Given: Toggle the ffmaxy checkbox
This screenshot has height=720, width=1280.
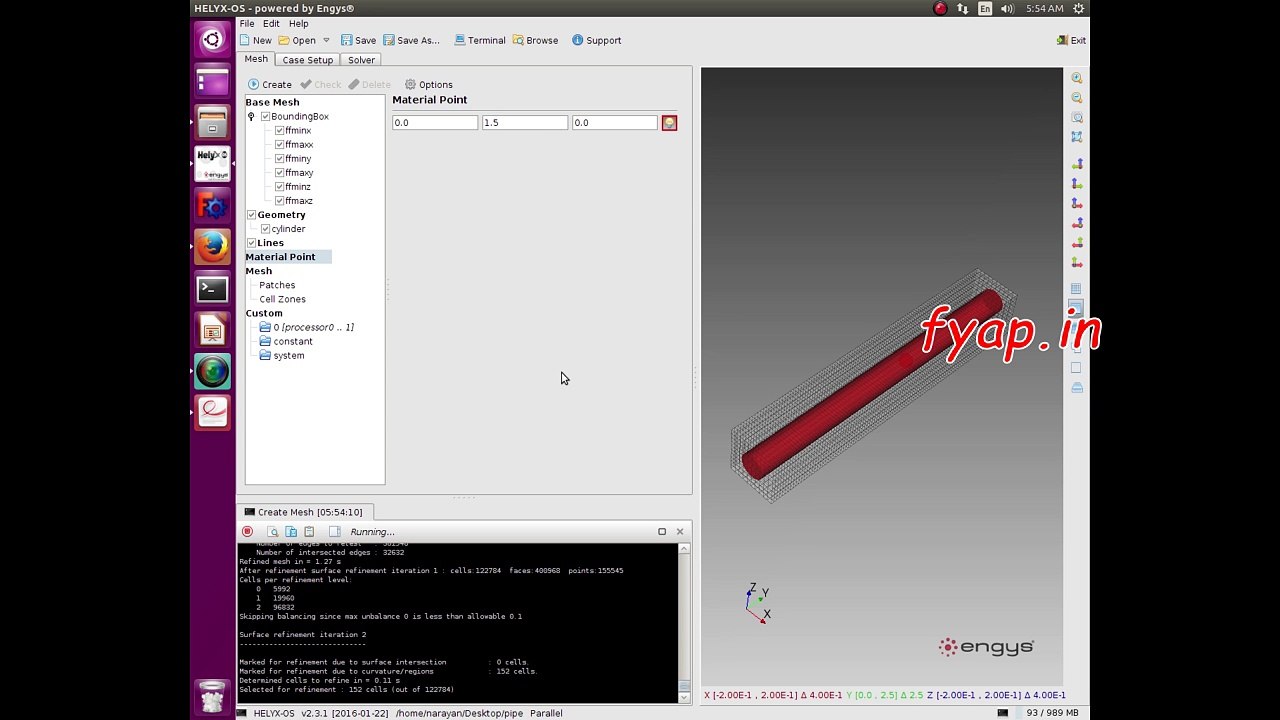Looking at the screenshot, I should tap(279, 173).
